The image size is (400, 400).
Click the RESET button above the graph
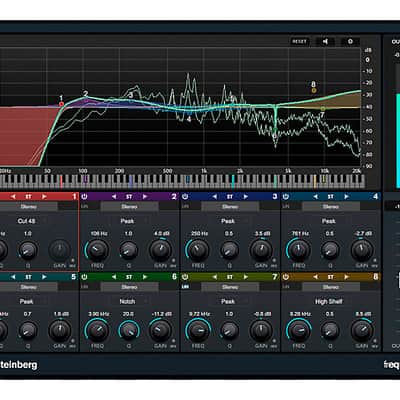pos(299,41)
